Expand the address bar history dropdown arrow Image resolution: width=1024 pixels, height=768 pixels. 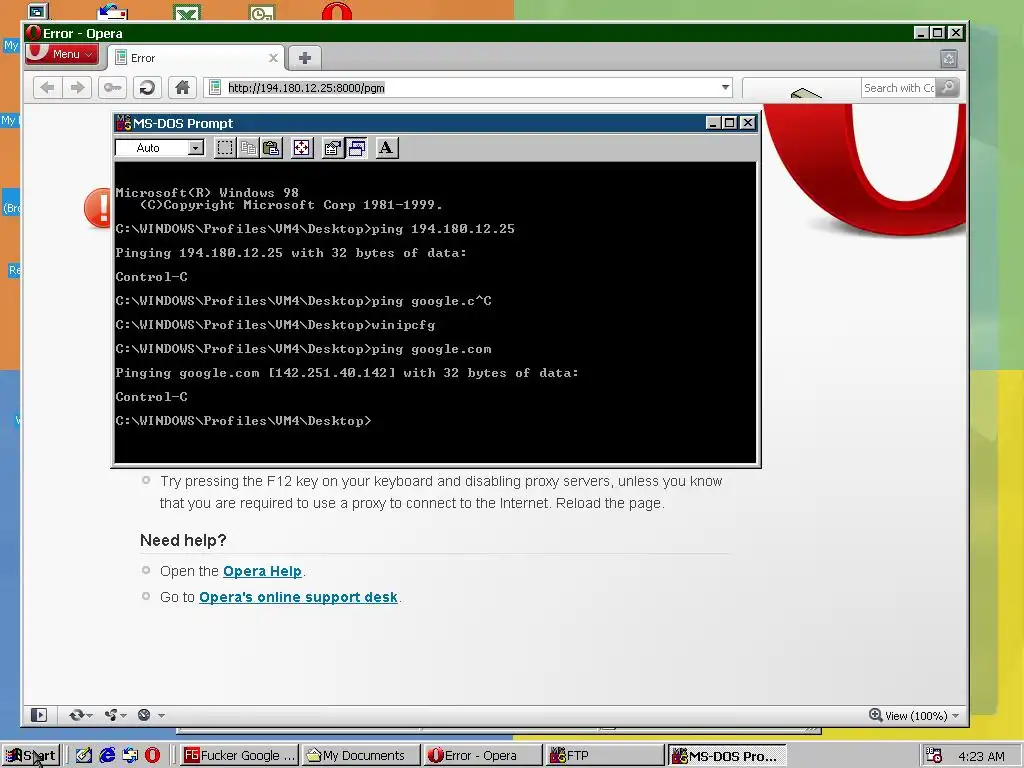pyautogui.click(x=725, y=88)
